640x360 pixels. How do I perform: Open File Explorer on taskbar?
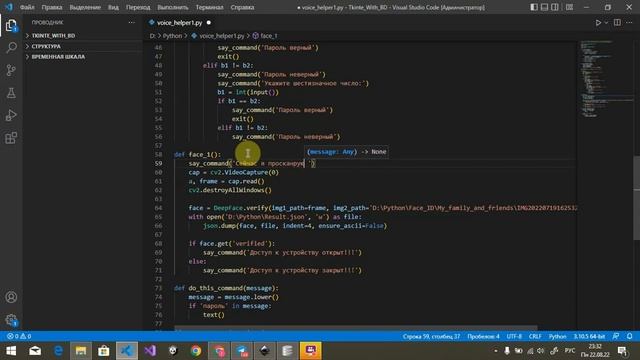coord(81,351)
